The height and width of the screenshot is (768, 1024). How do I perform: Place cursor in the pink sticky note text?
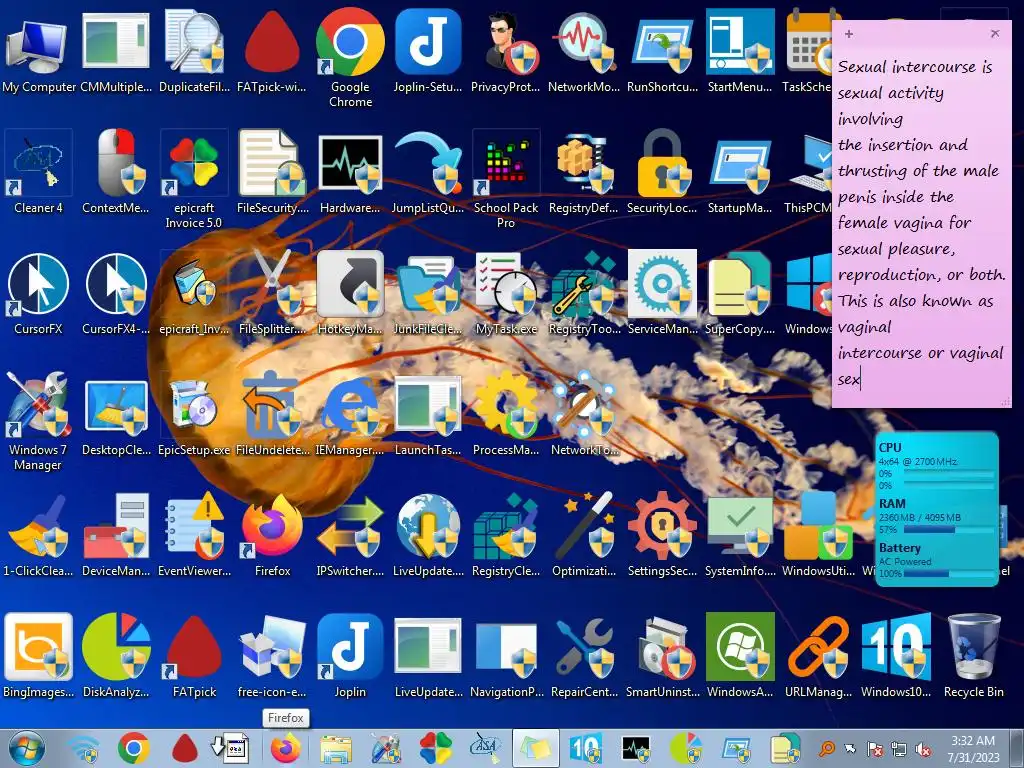pyautogui.click(x=921, y=222)
